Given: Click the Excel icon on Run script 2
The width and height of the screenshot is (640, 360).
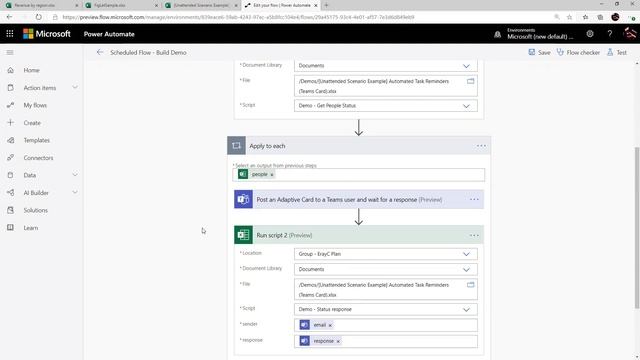Looking at the screenshot, I should pyautogui.click(x=243, y=235).
